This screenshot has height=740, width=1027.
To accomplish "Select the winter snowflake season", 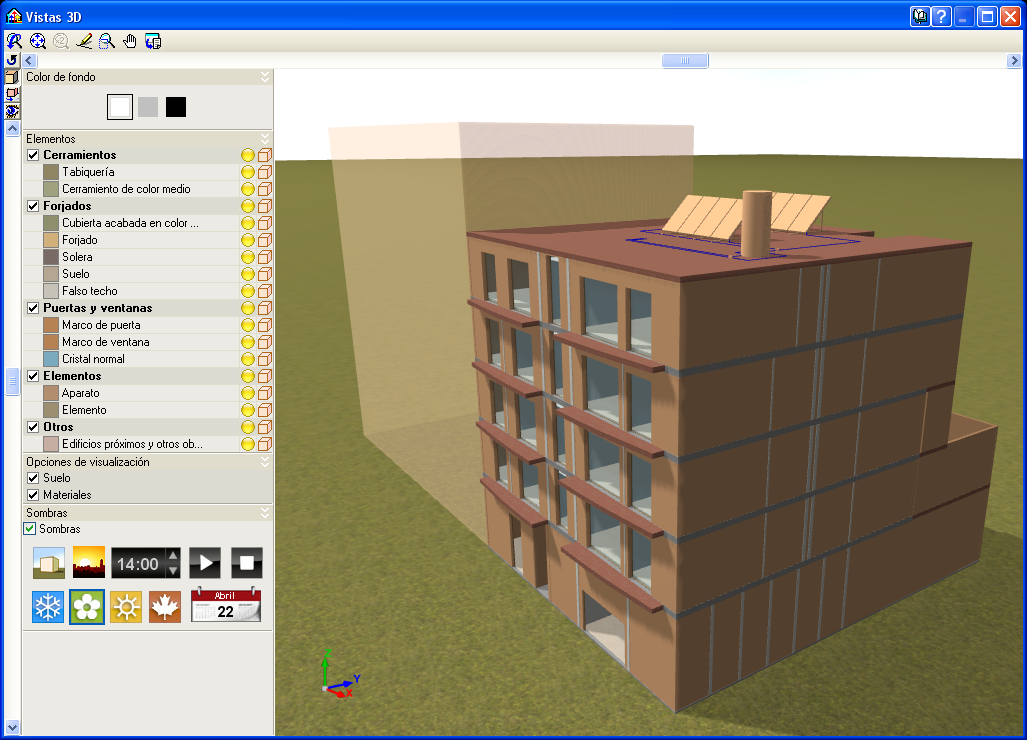I will pos(48,607).
